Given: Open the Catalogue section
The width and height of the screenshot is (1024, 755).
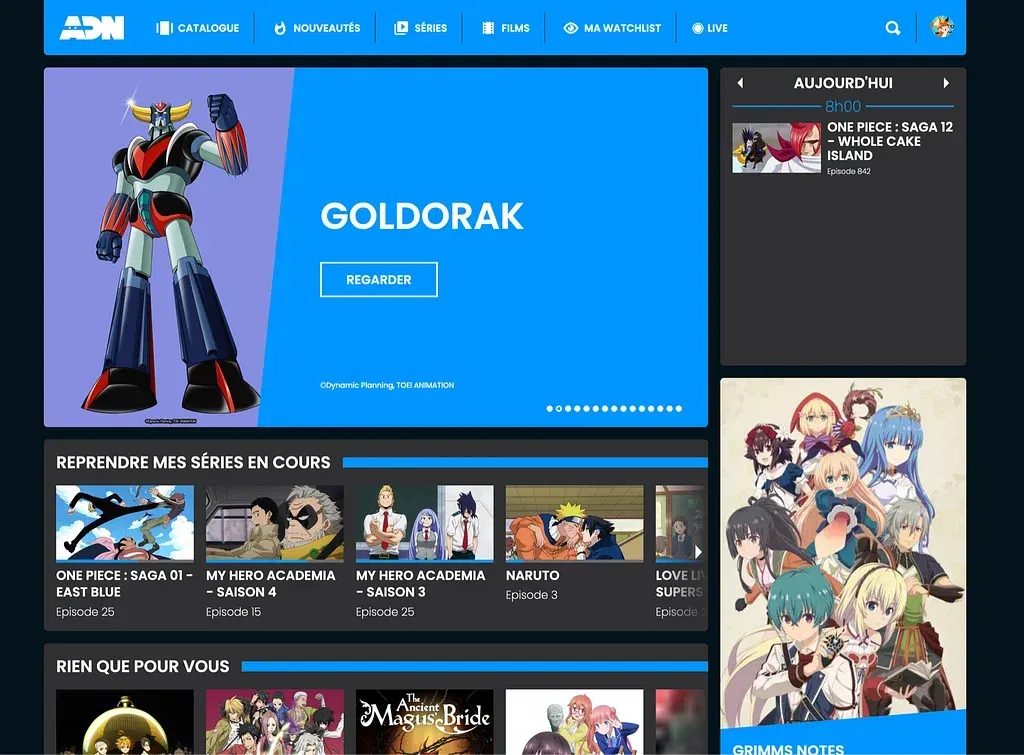Looking at the screenshot, I should (197, 28).
